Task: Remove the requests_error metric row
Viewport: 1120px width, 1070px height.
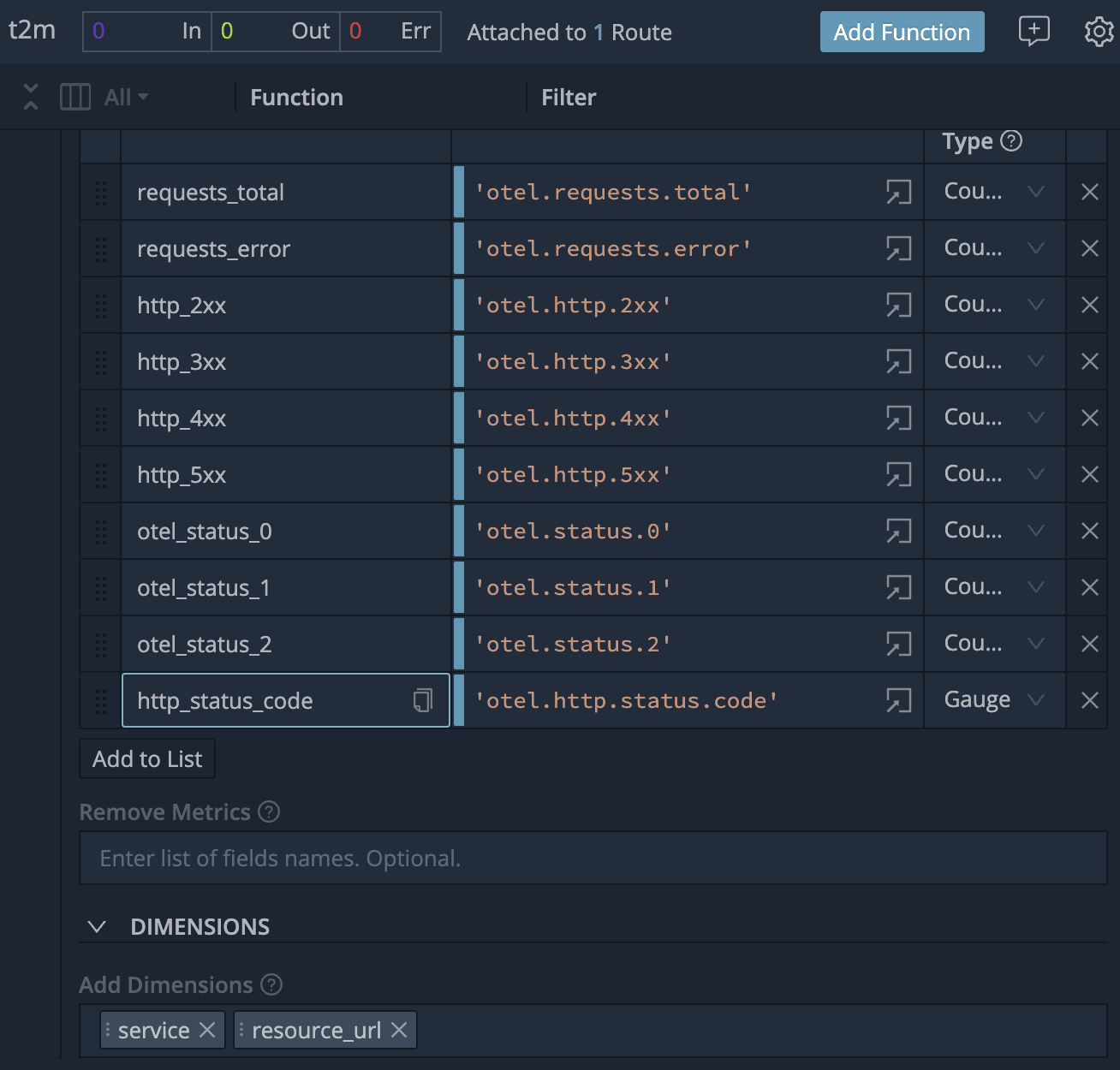Action: tap(1089, 249)
